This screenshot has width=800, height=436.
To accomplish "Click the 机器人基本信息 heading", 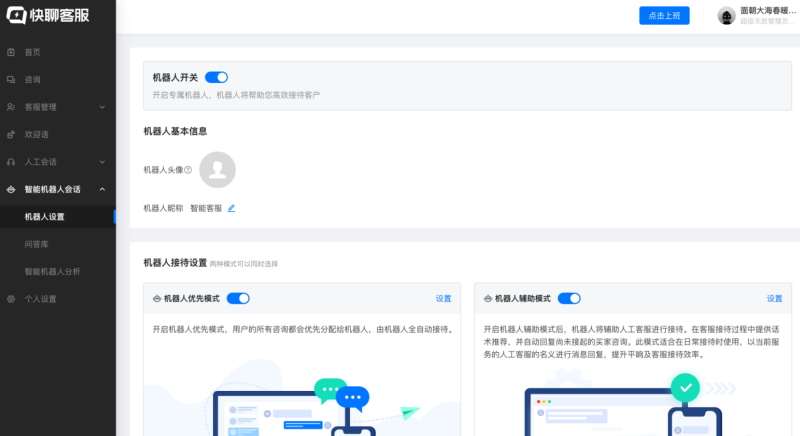I will (175, 132).
